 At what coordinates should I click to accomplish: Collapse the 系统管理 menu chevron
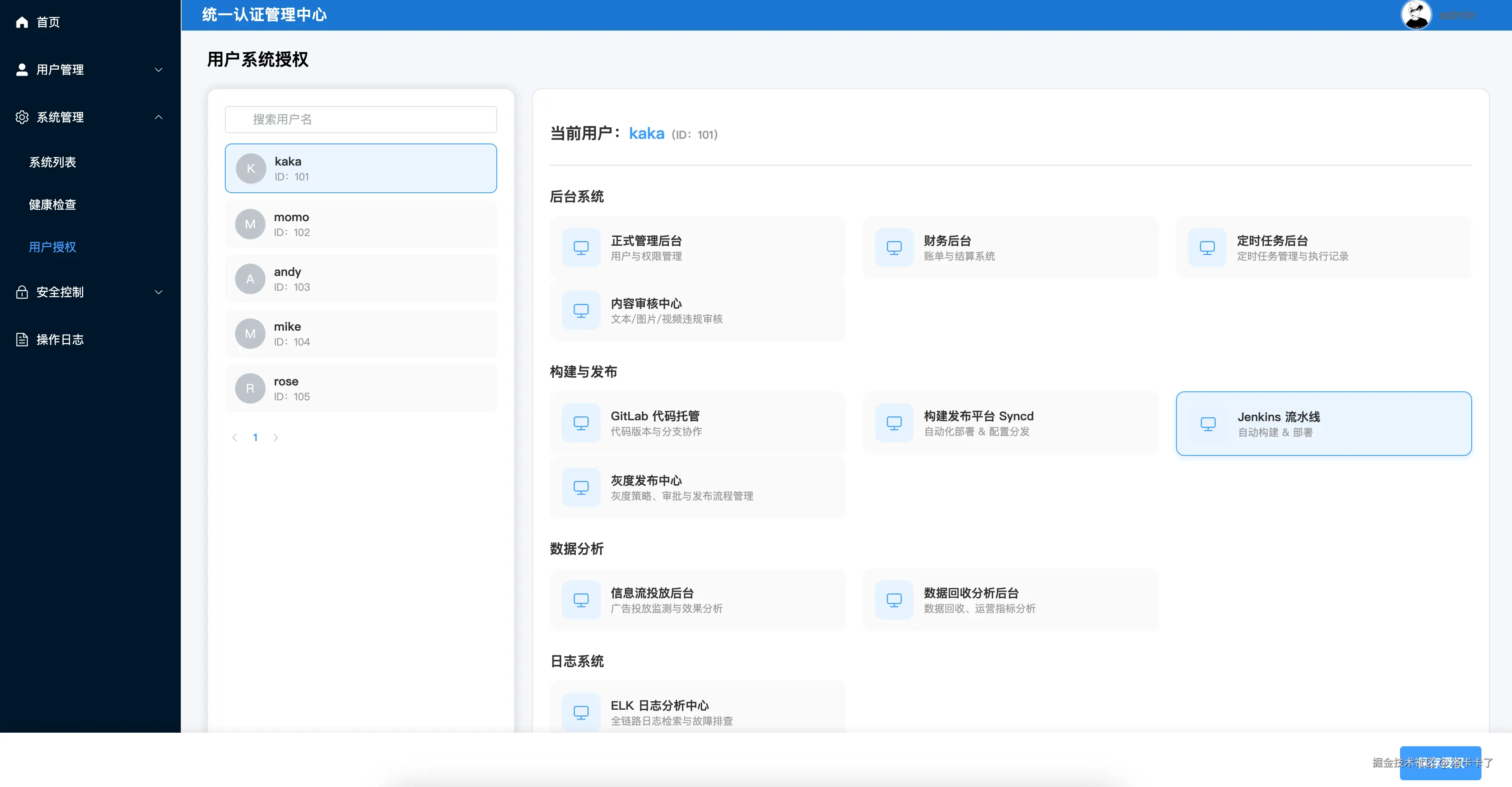pyautogui.click(x=159, y=117)
